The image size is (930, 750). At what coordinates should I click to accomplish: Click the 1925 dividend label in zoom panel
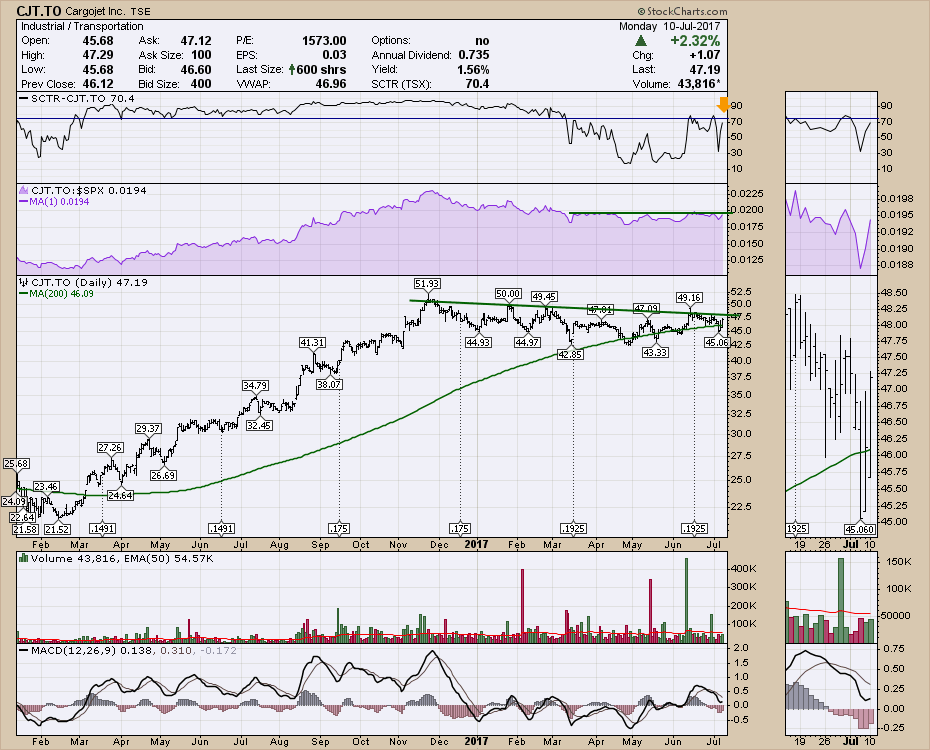pyautogui.click(x=797, y=528)
